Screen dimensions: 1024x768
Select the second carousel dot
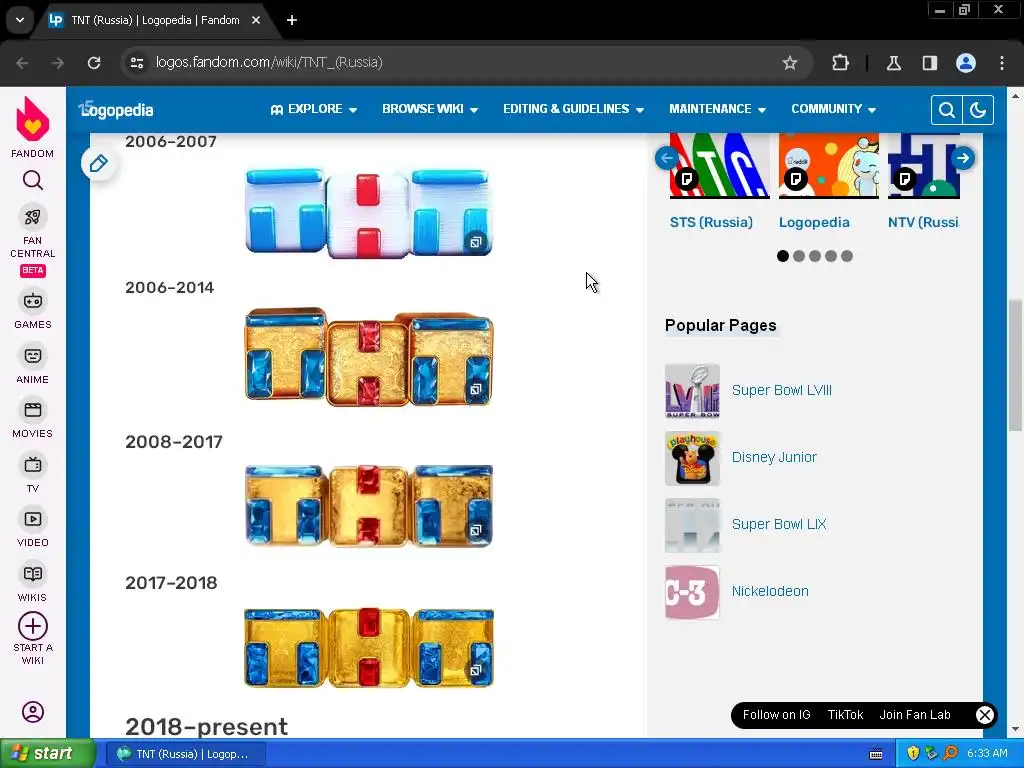pyautogui.click(x=799, y=256)
